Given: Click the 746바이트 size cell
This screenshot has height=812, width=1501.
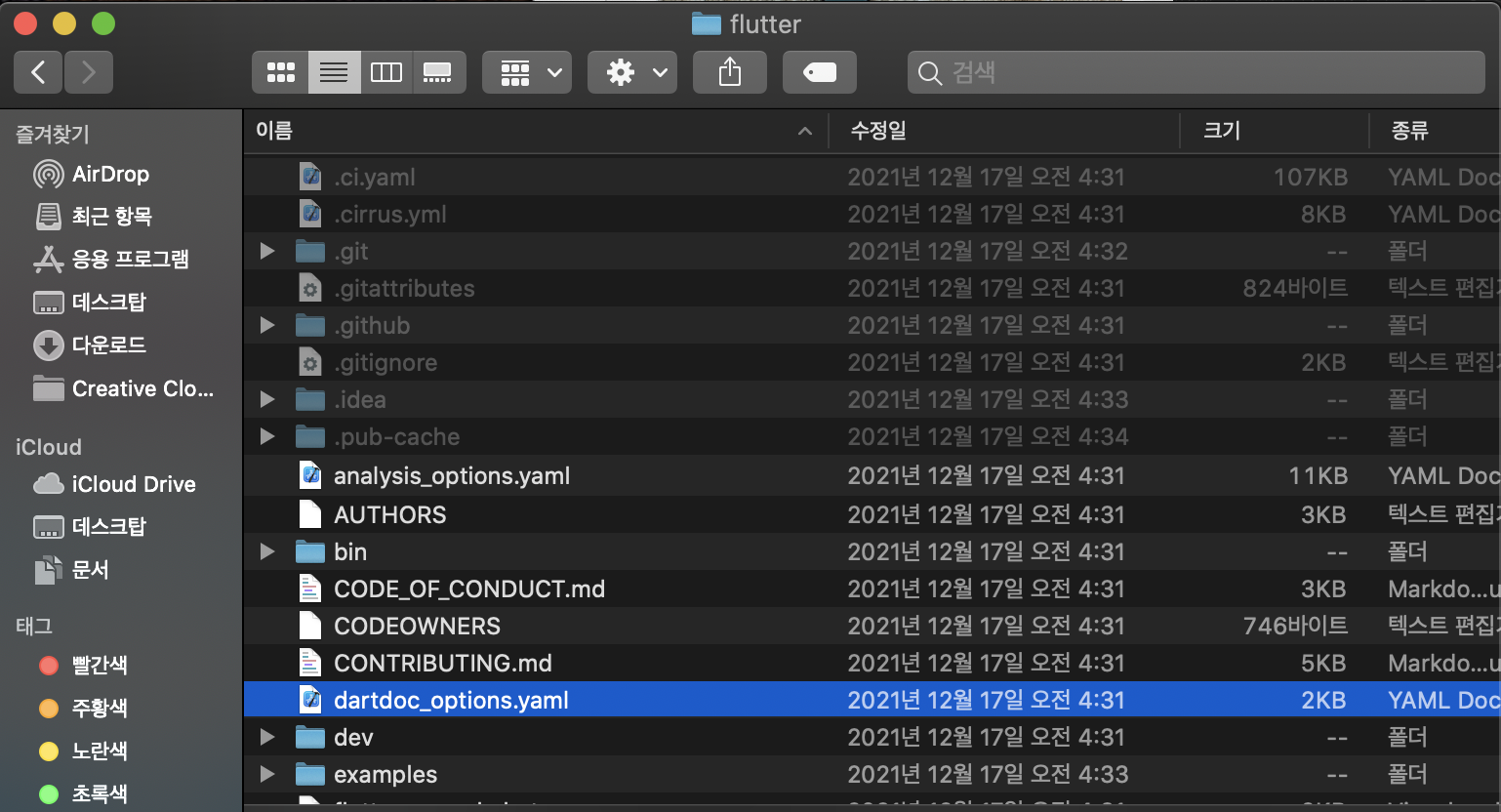Looking at the screenshot, I should point(1295,626).
